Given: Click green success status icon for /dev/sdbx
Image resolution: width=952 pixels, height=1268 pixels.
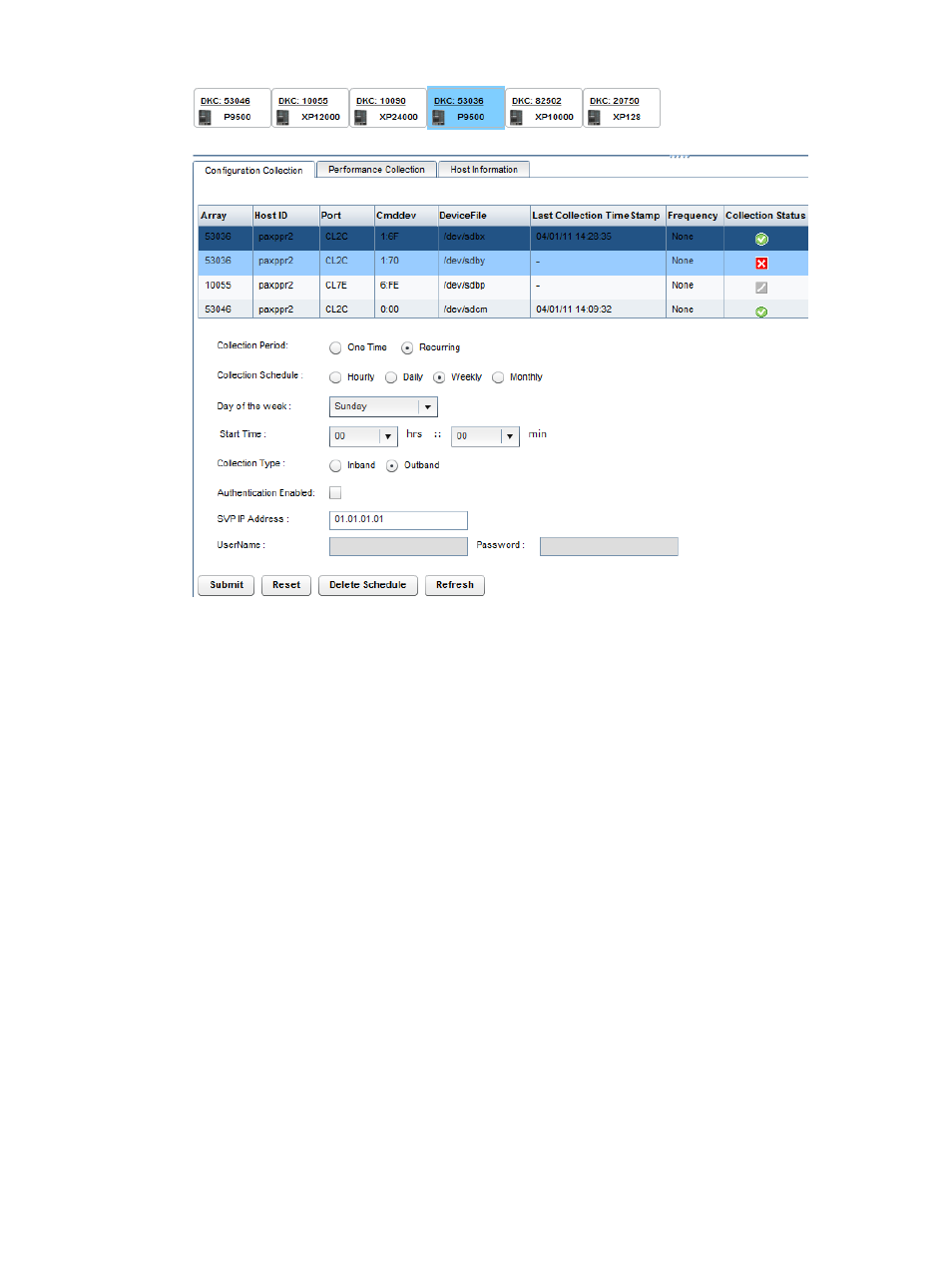Looking at the screenshot, I should [761, 239].
